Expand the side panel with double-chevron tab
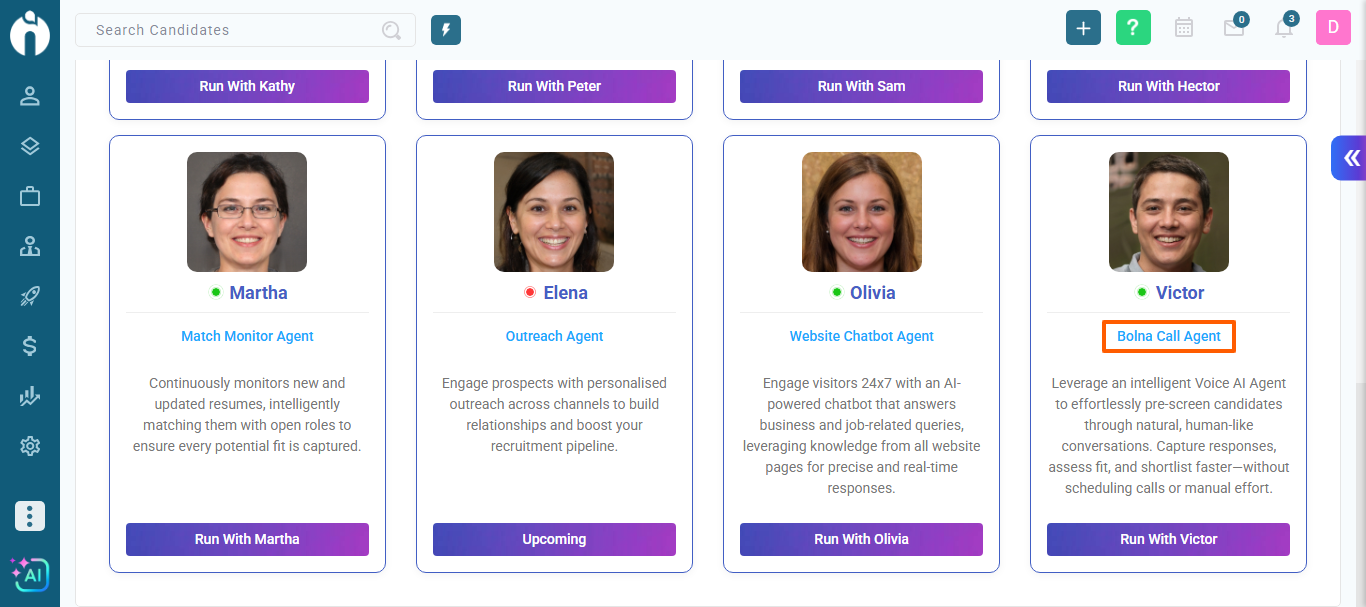 pyautogui.click(x=1350, y=158)
